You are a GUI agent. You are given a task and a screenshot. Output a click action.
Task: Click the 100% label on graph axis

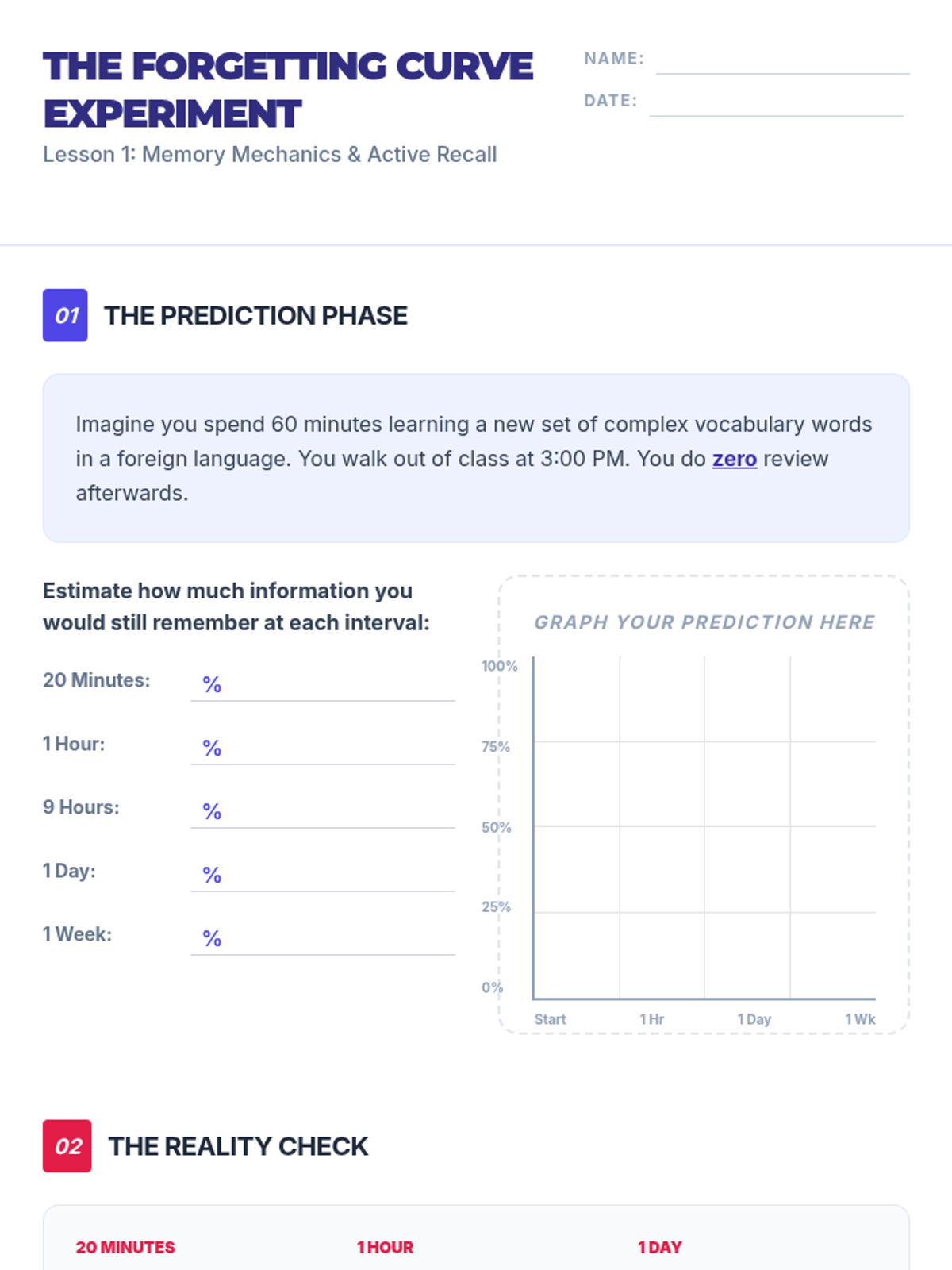499,666
